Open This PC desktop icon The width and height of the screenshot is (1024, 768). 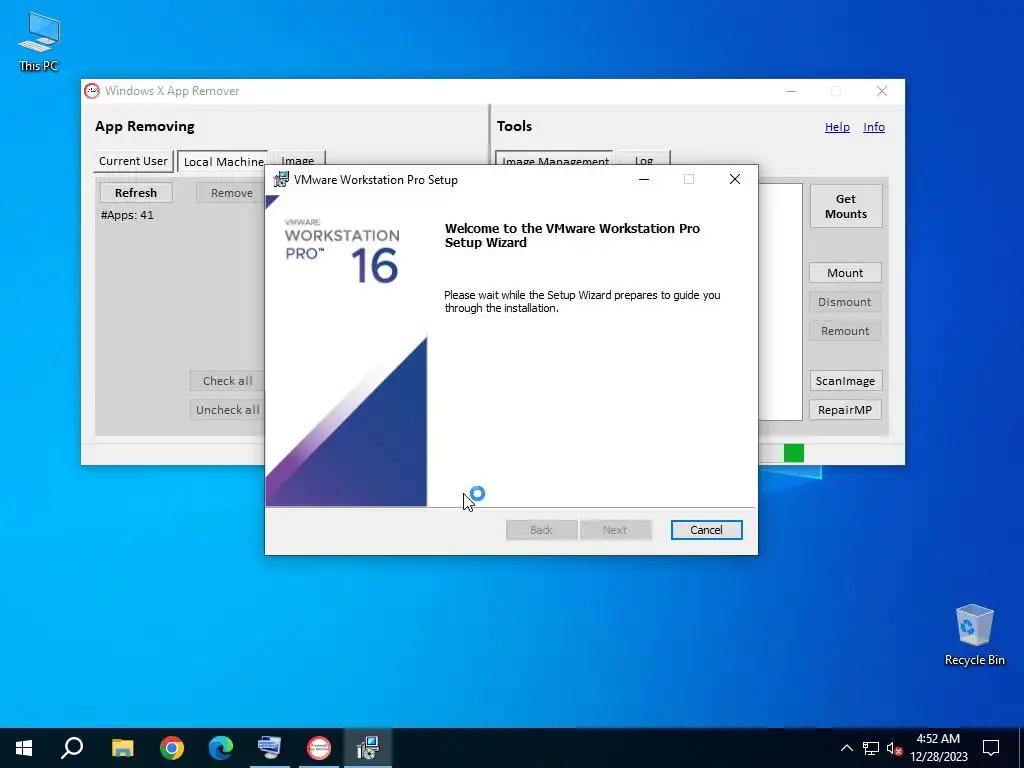point(39,42)
